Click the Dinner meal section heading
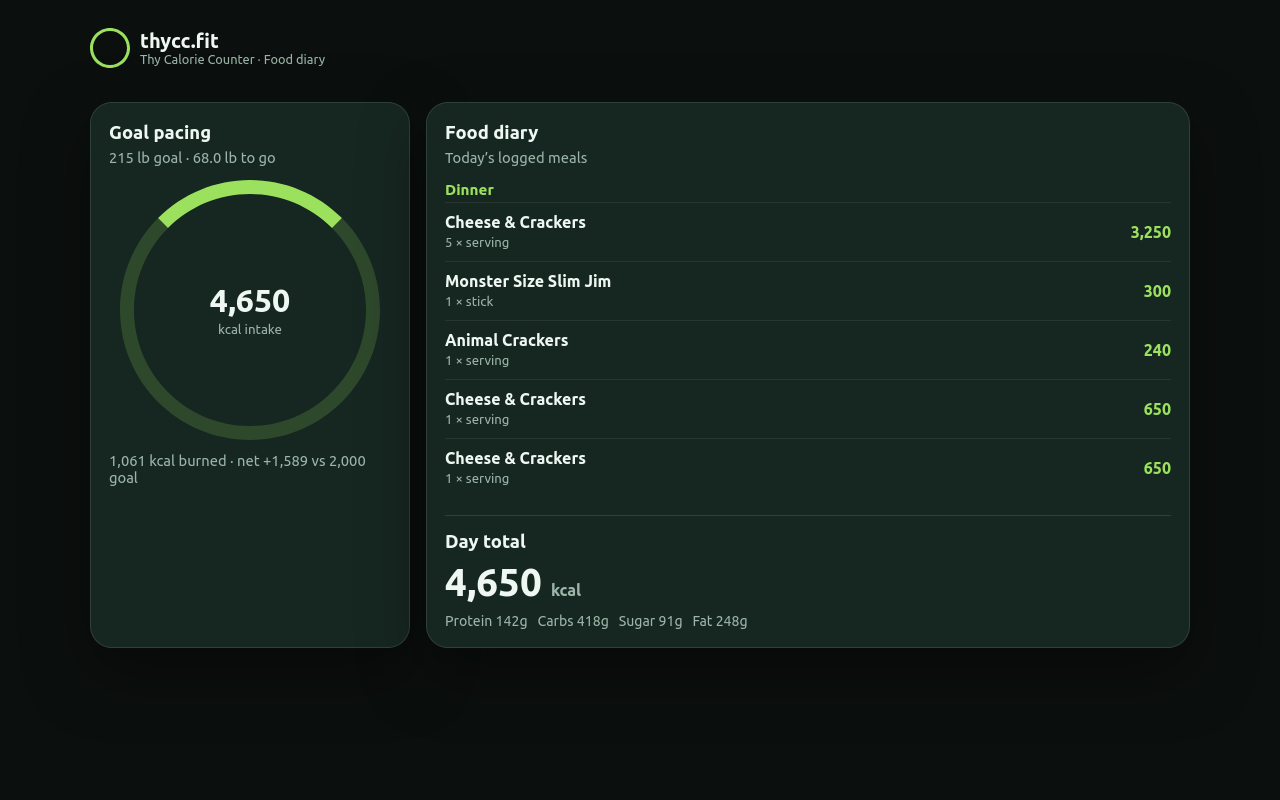 point(469,190)
